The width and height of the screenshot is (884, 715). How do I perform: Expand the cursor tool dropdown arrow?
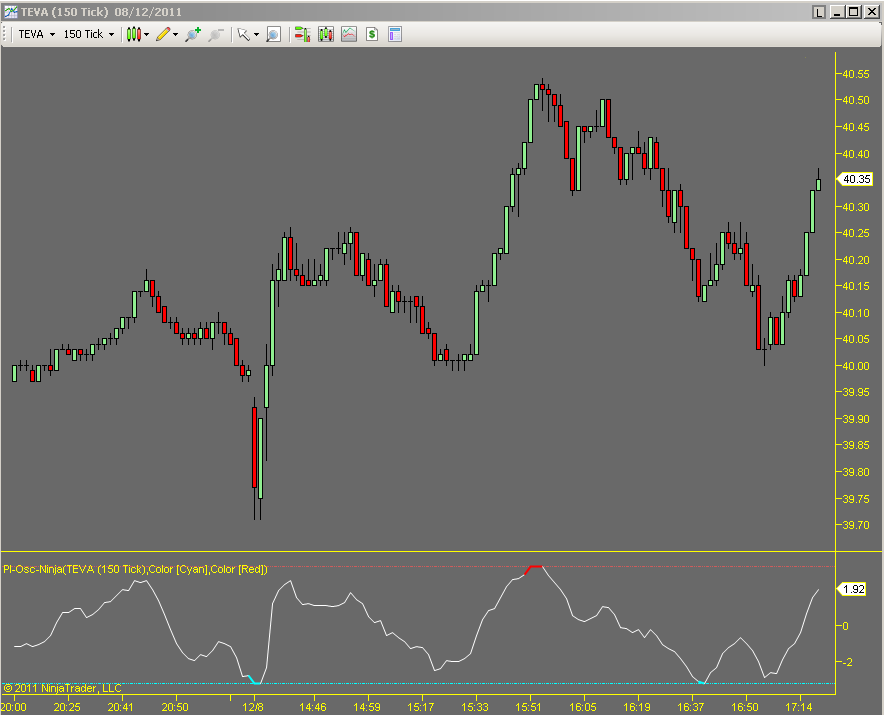click(256, 34)
